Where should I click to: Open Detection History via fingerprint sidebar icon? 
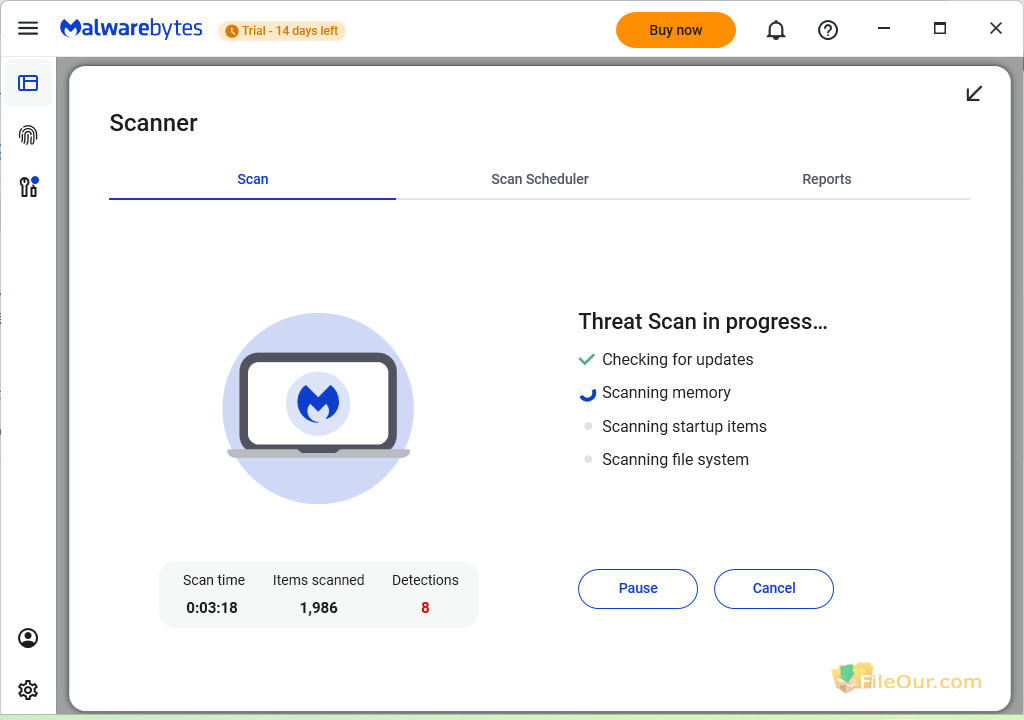pyautogui.click(x=28, y=135)
